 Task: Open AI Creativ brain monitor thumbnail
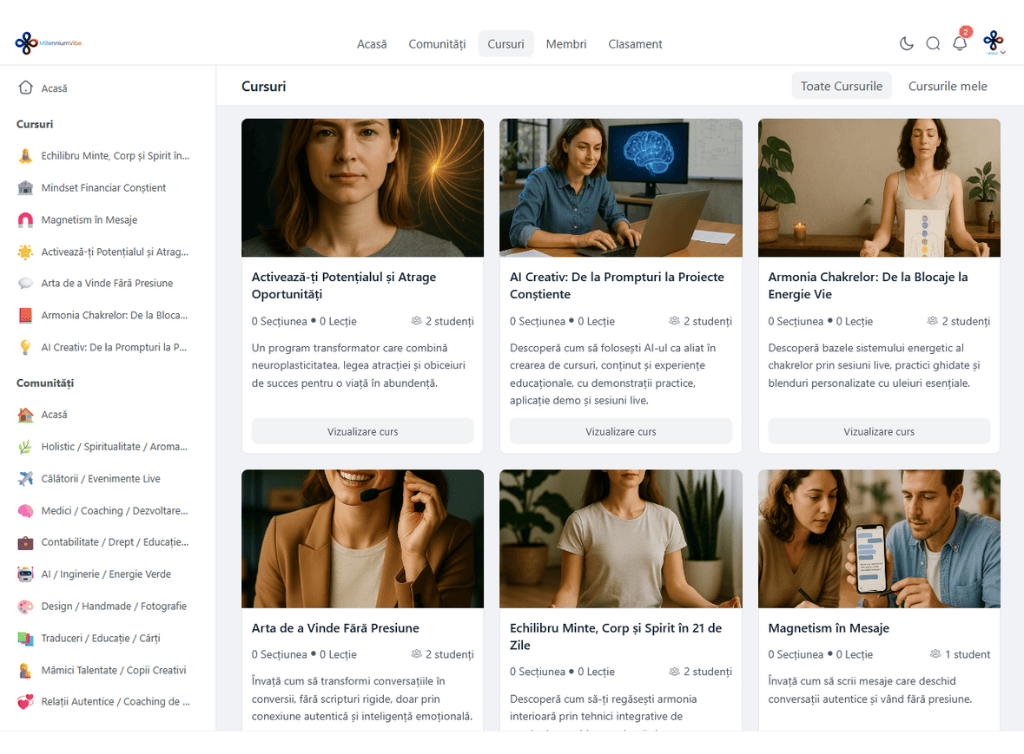[x=620, y=188]
